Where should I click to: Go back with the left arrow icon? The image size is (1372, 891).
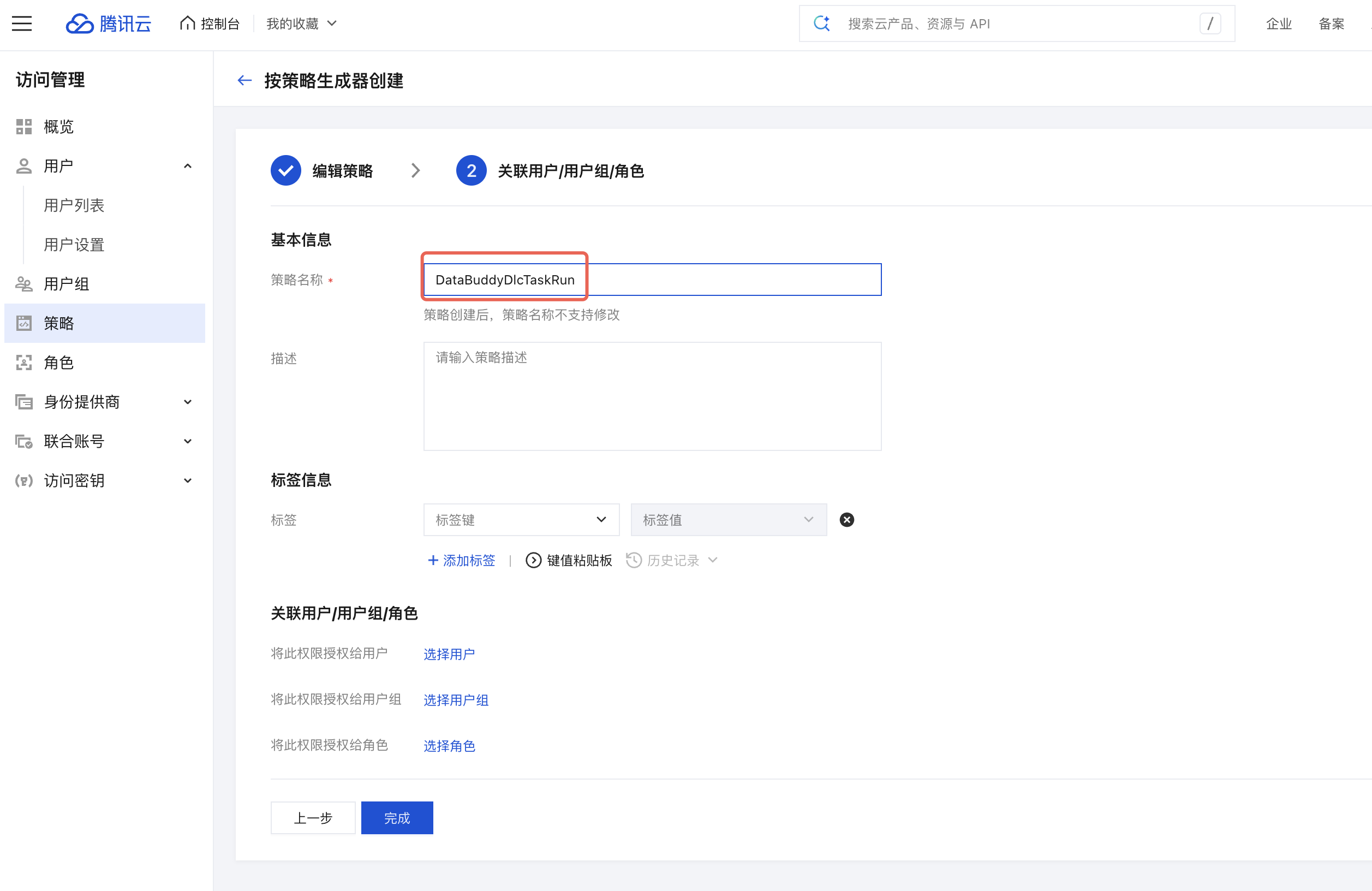(x=244, y=80)
